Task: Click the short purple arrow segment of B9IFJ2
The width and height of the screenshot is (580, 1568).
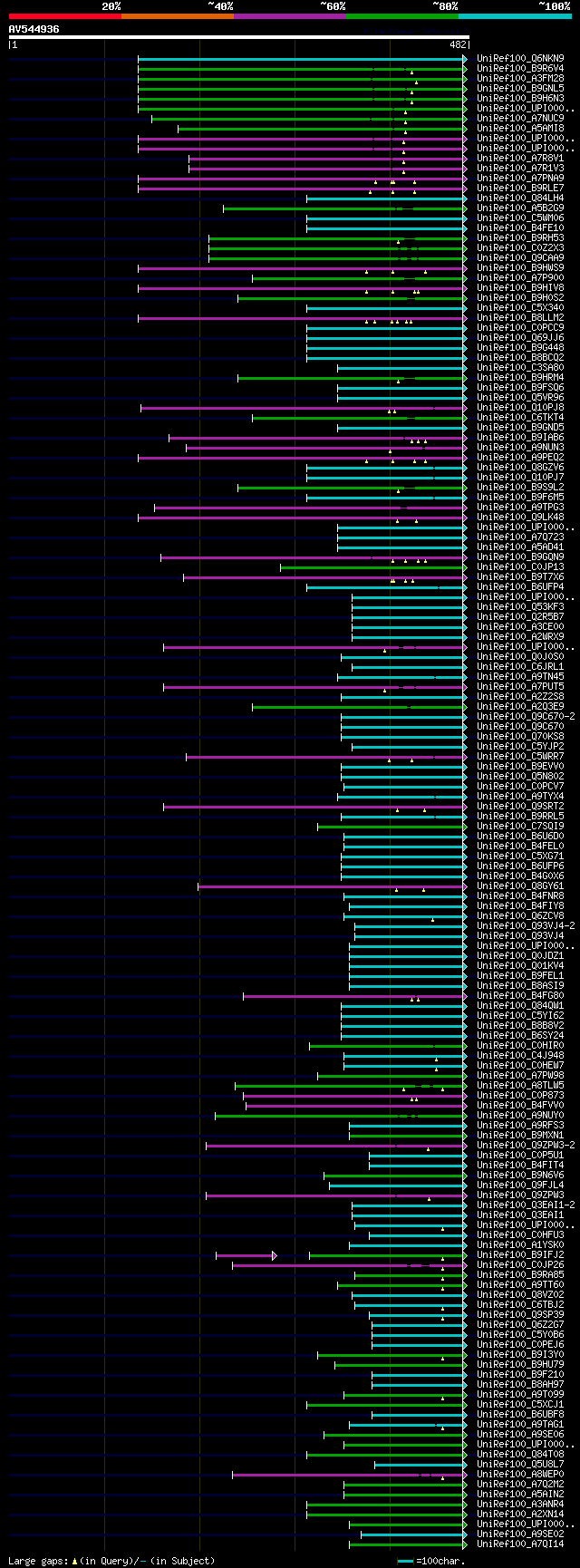Action: pos(246,1255)
